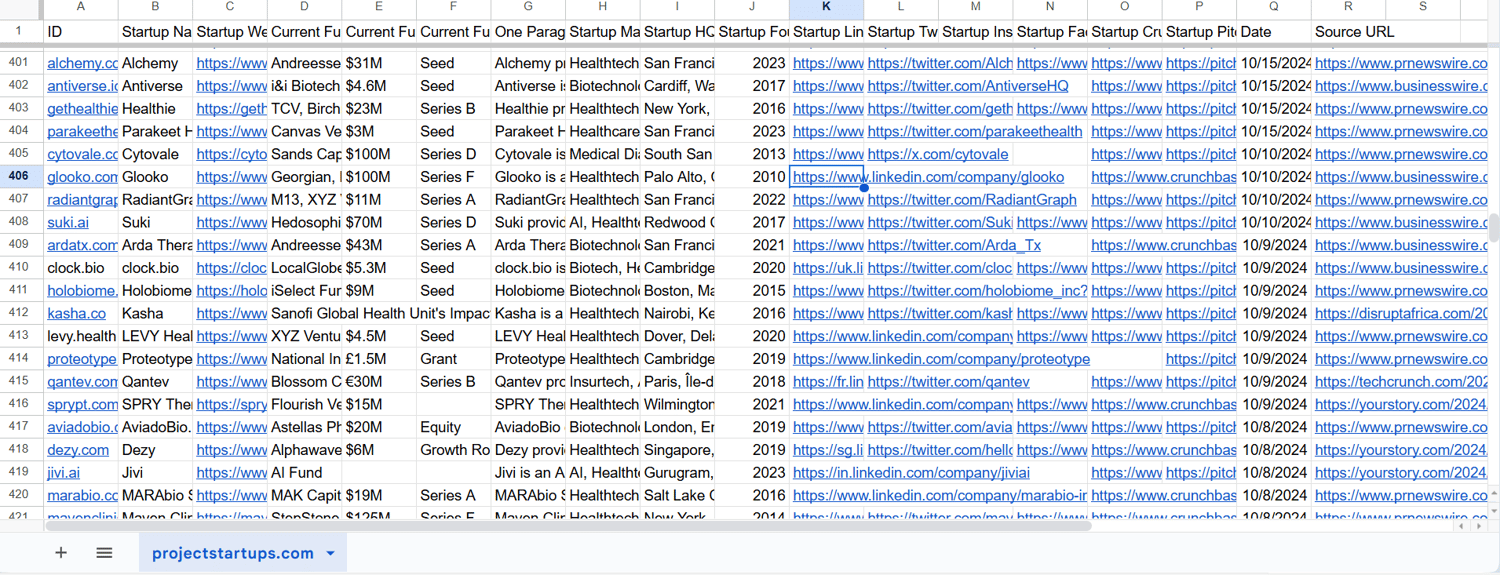Select column Q header
Viewport: 1500px width, 575px height.
point(1274,7)
